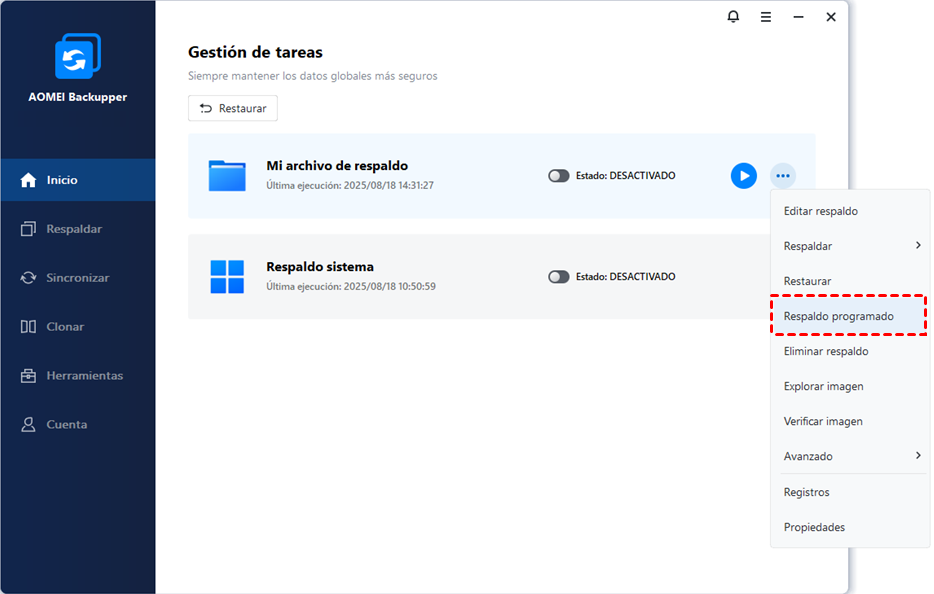
Task: Open the hamburger menu in title bar
Action: click(x=766, y=17)
